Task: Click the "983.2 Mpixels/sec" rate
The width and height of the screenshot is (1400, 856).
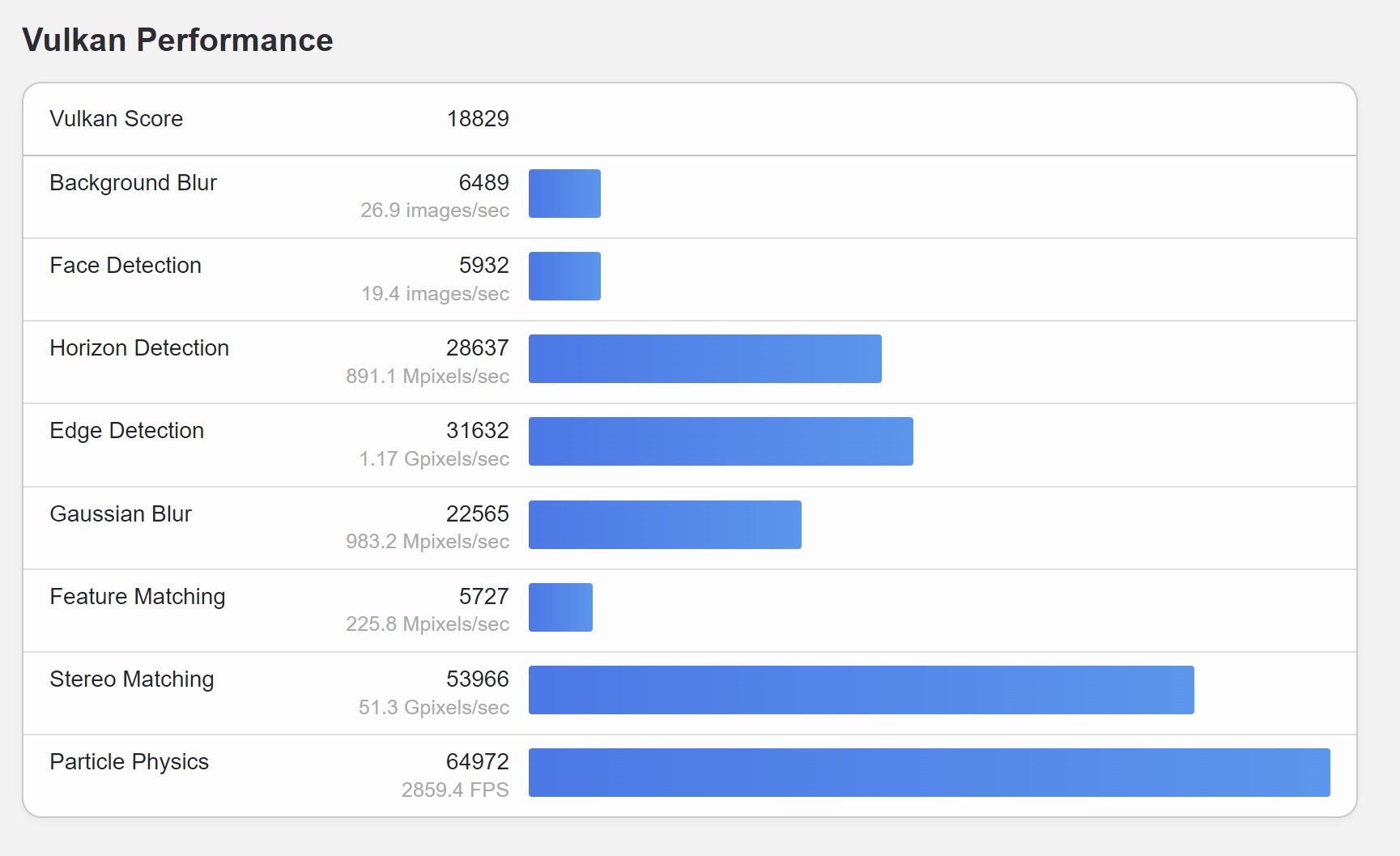Action: 428,542
